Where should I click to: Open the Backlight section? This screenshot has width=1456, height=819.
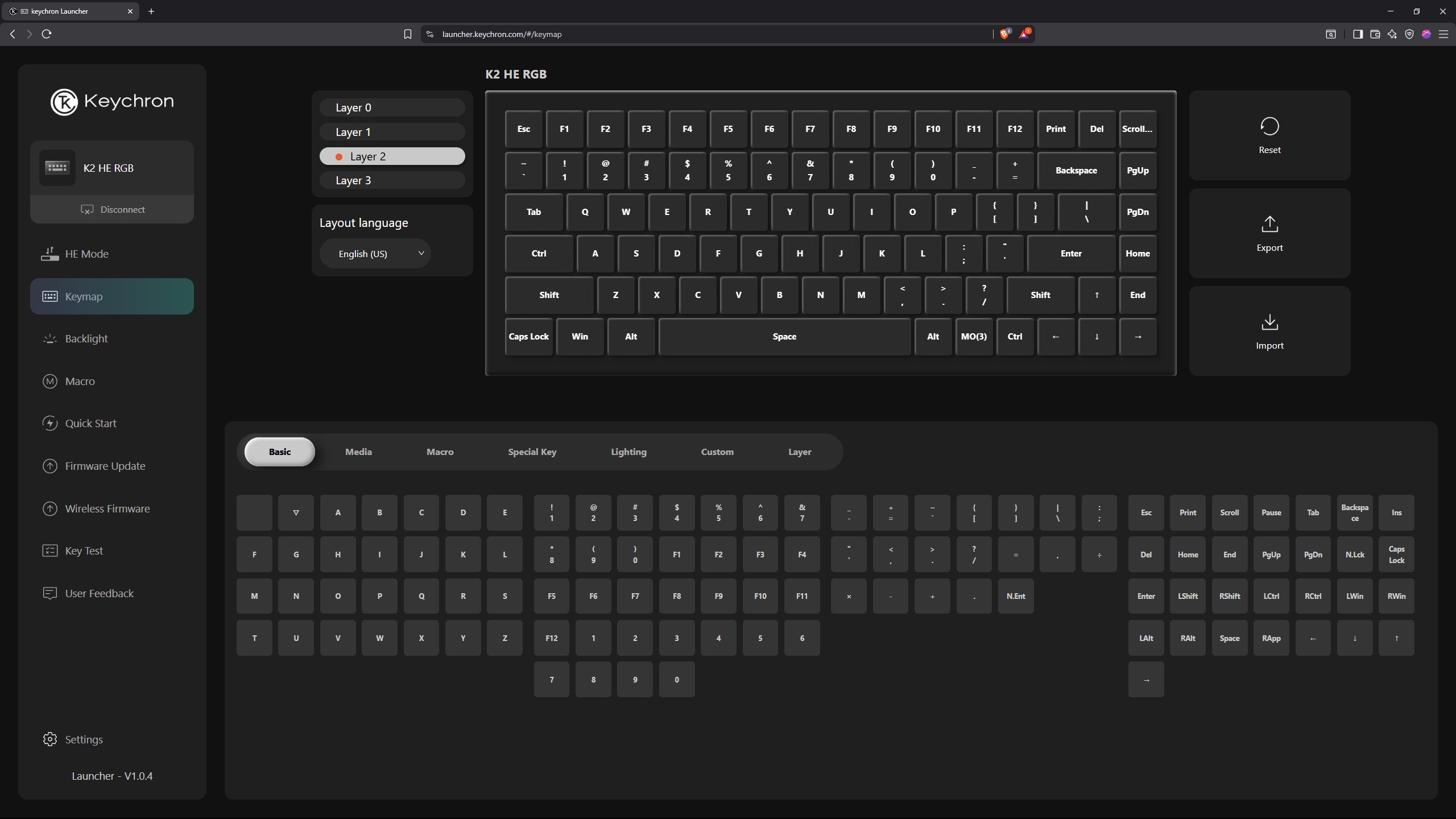(x=86, y=338)
